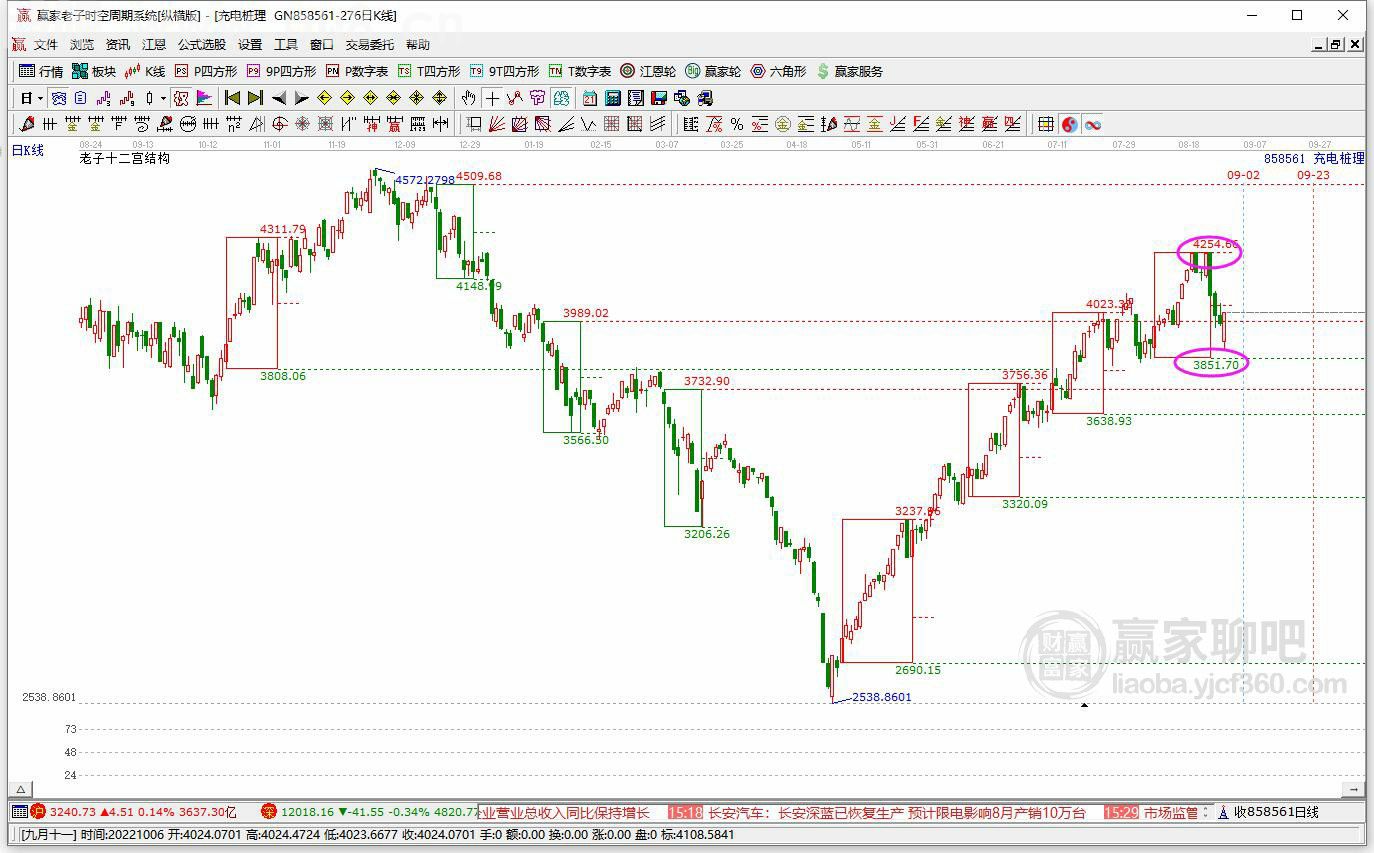Screen dimensions: 1374x853
Task: Click the black left arrow icon
Action: pyautogui.click(x=279, y=98)
